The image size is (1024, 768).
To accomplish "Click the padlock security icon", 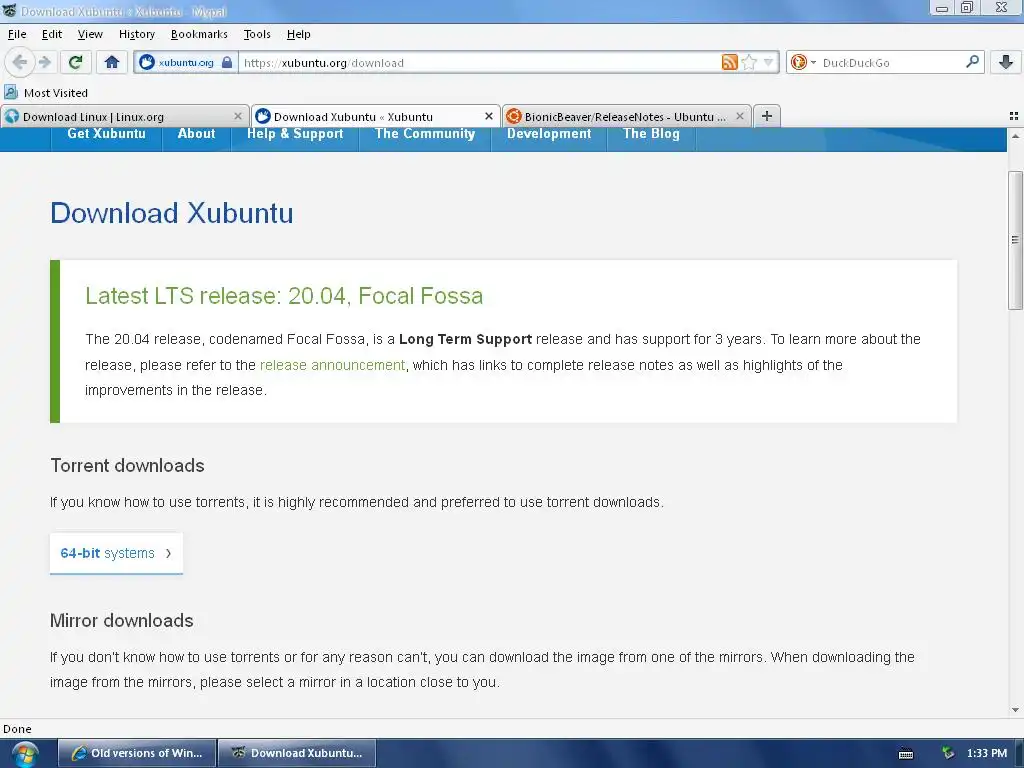I will pos(227,63).
